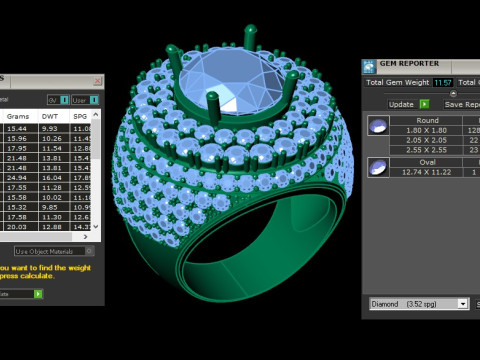This screenshot has height=360, width=480.
Task: Click the Round shape header cell
Action: click(x=426, y=120)
